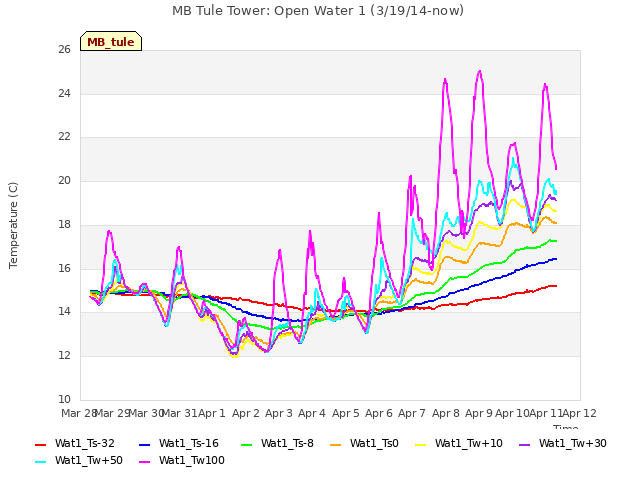Click the magenta Wat1_Tw100 legend swatch

click(145, 462)
